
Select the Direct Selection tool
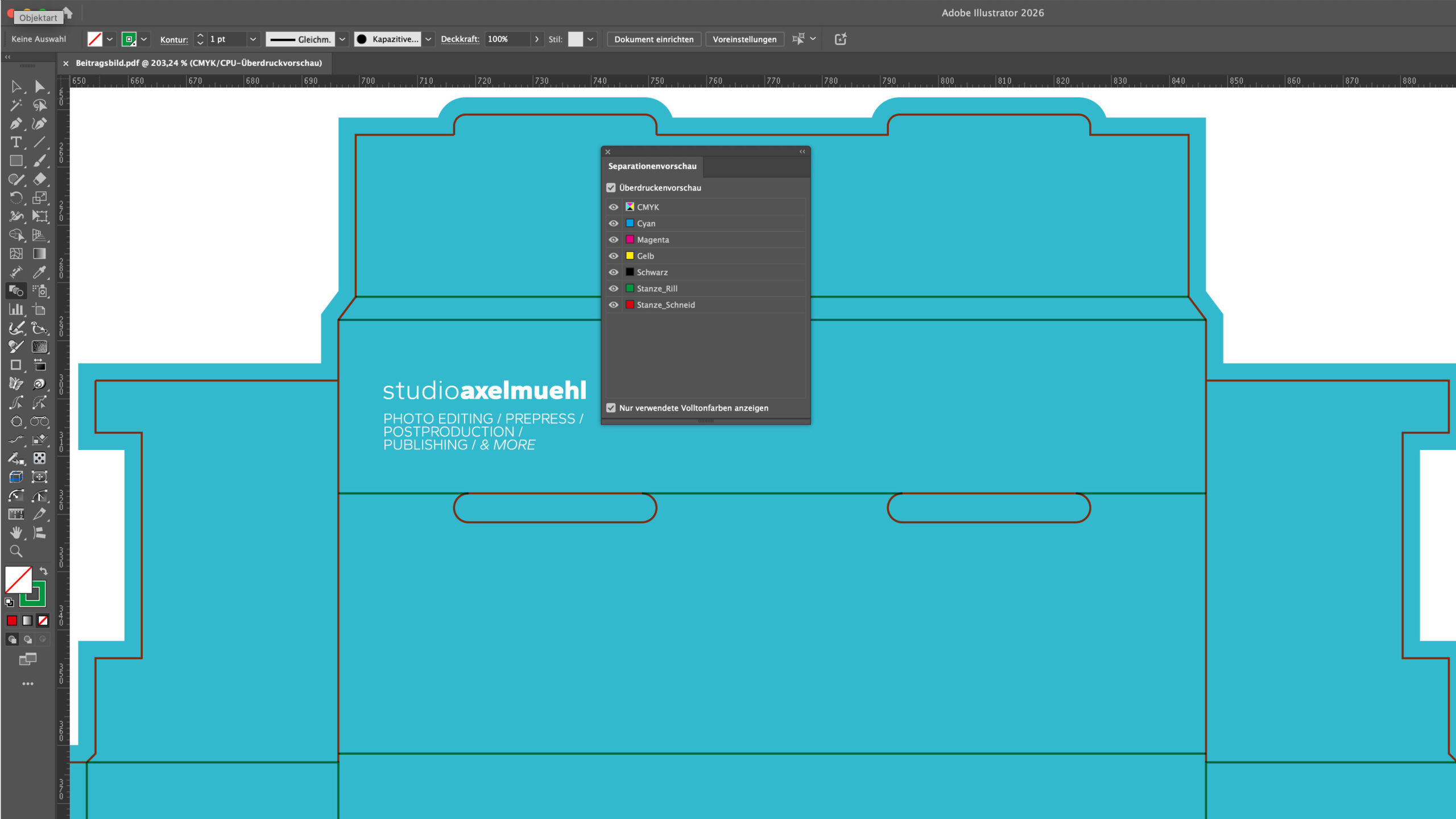pyautogui.click(x=39, y=86)
